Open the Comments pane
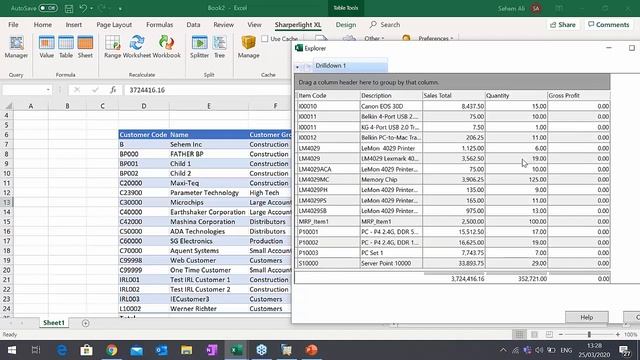640x360 pixels. click(609, 24)
